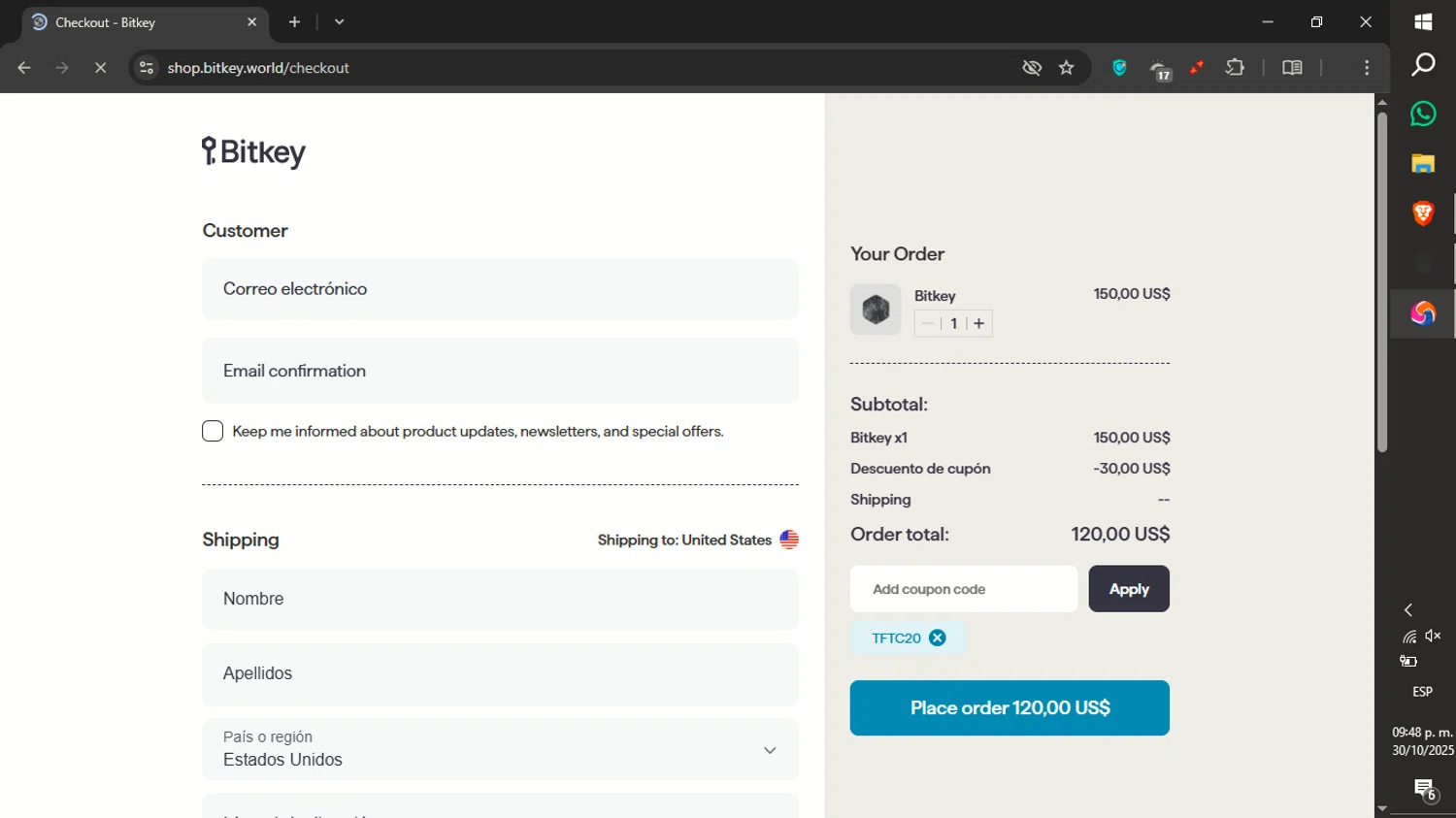Remove the TFTC20 coupon

[937, 638]
